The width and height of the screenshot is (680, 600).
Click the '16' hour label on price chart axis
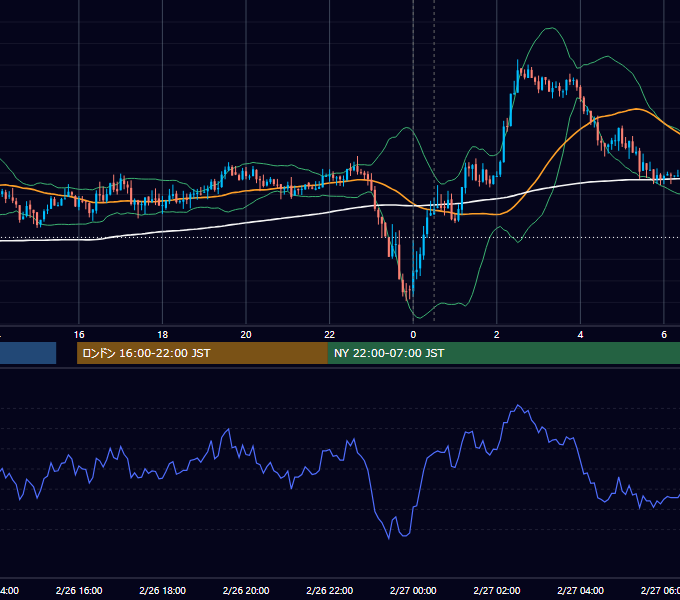click(79, 335)
